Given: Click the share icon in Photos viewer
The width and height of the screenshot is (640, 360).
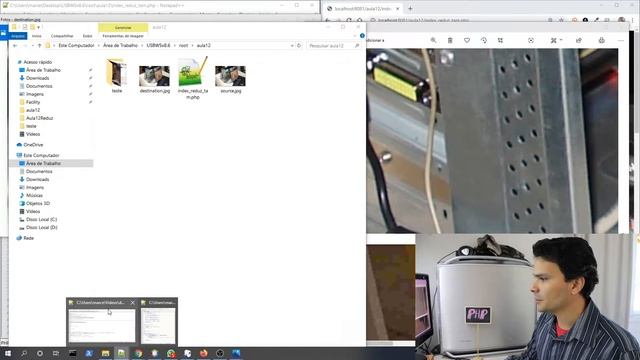Looking at the screenshot, I should 579,40.
